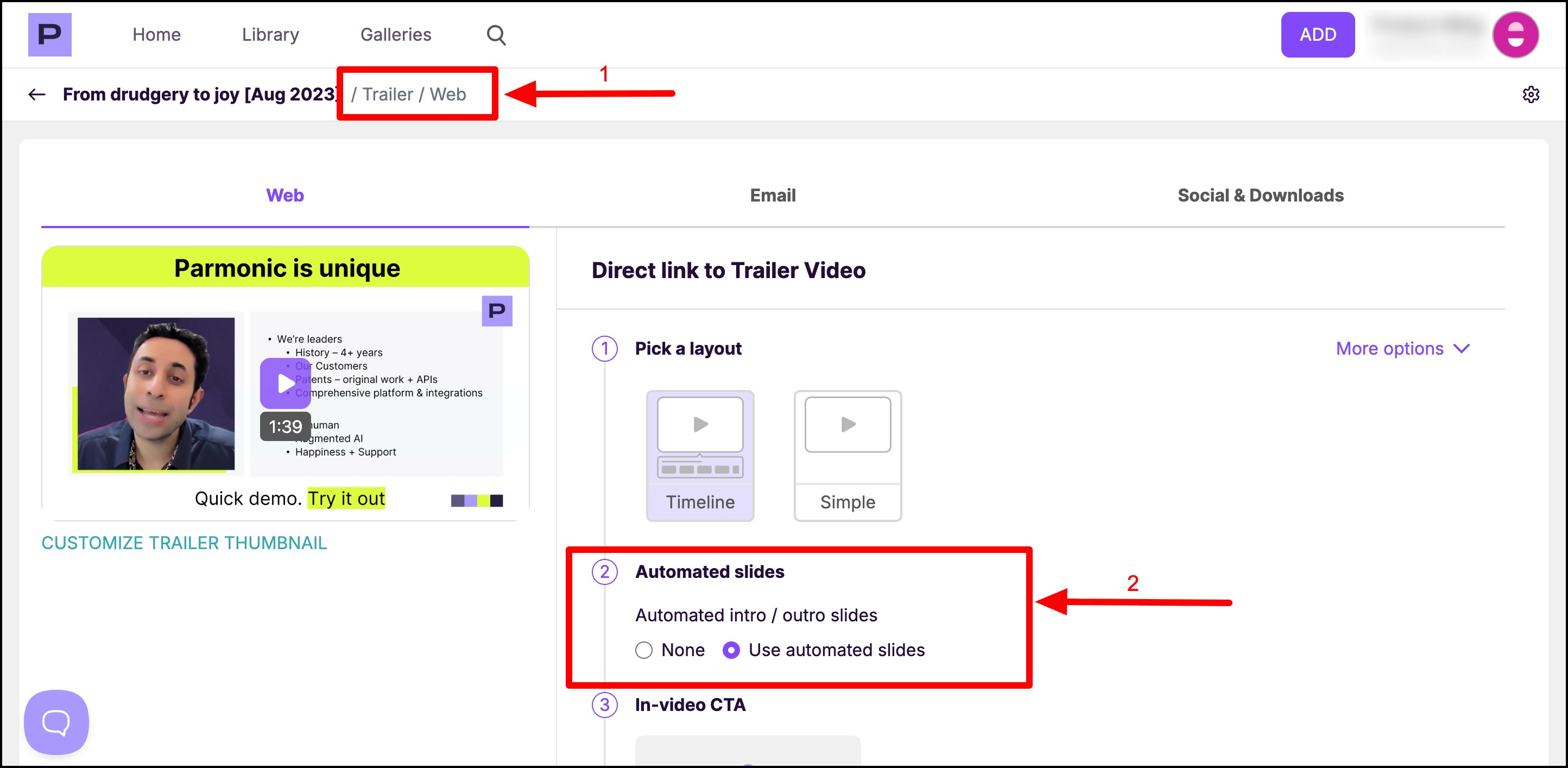Image resolution: width=1568 pixels, height=768 pixels.
Task: Click the More options chevron arrow
Action: [x=1462, y=348]
